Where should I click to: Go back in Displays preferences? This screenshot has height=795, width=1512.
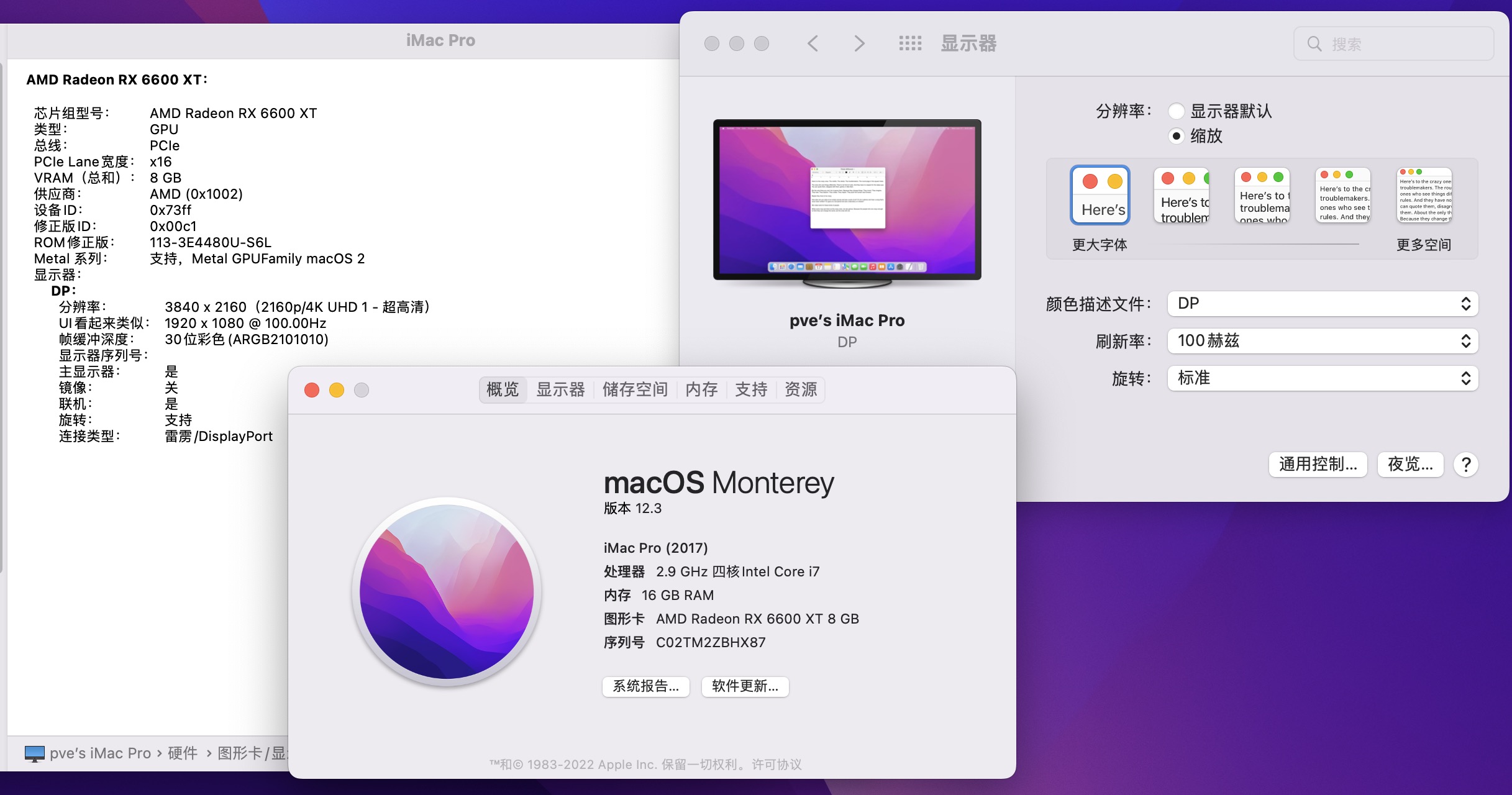(813, 43)
